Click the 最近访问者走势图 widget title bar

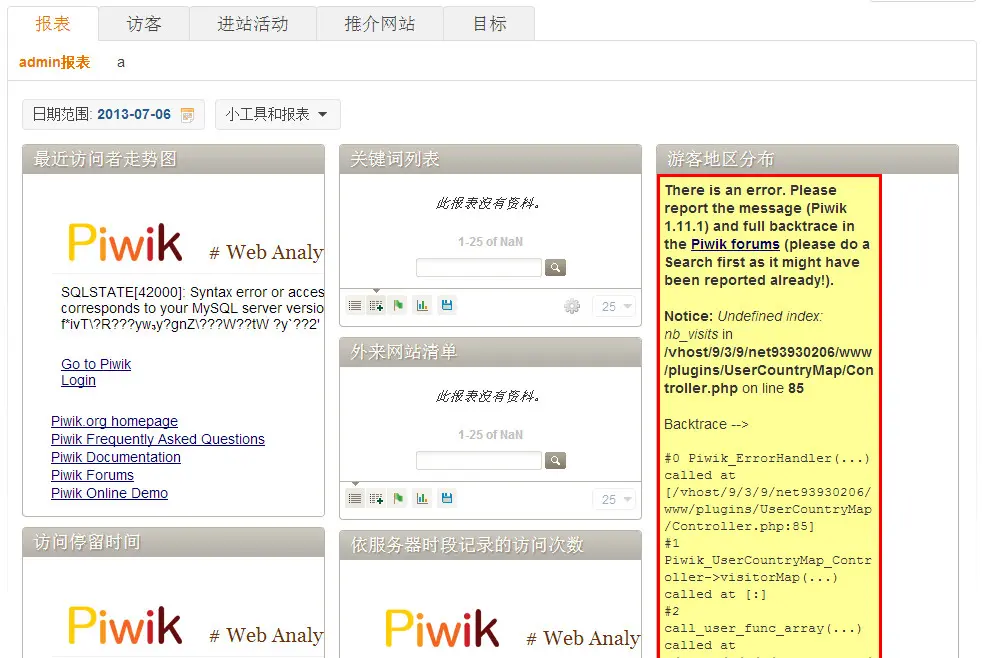(173, 159)
